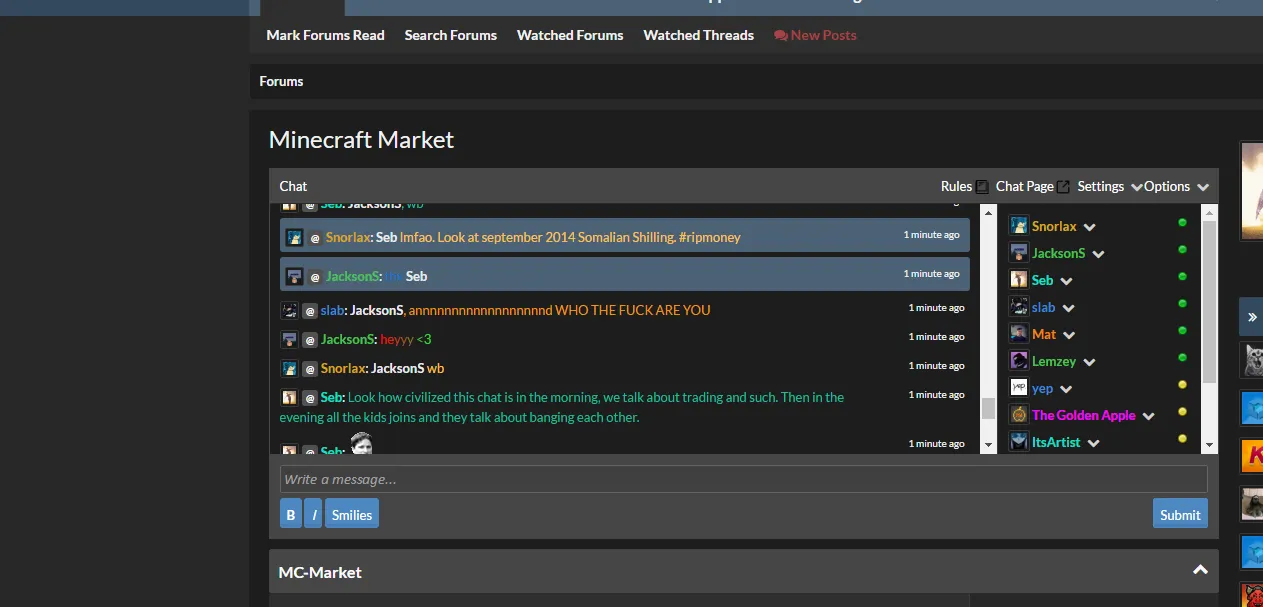Expand the dropdown arrow next to slab
Image resolution: width=1263 pixels, height=607 pixels.
[1068, 309]
